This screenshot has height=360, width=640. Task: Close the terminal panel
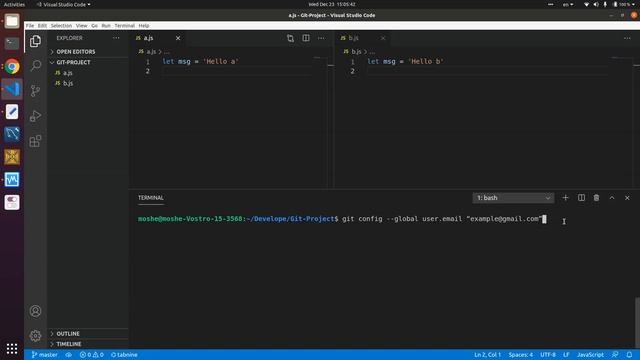(627, 198)
